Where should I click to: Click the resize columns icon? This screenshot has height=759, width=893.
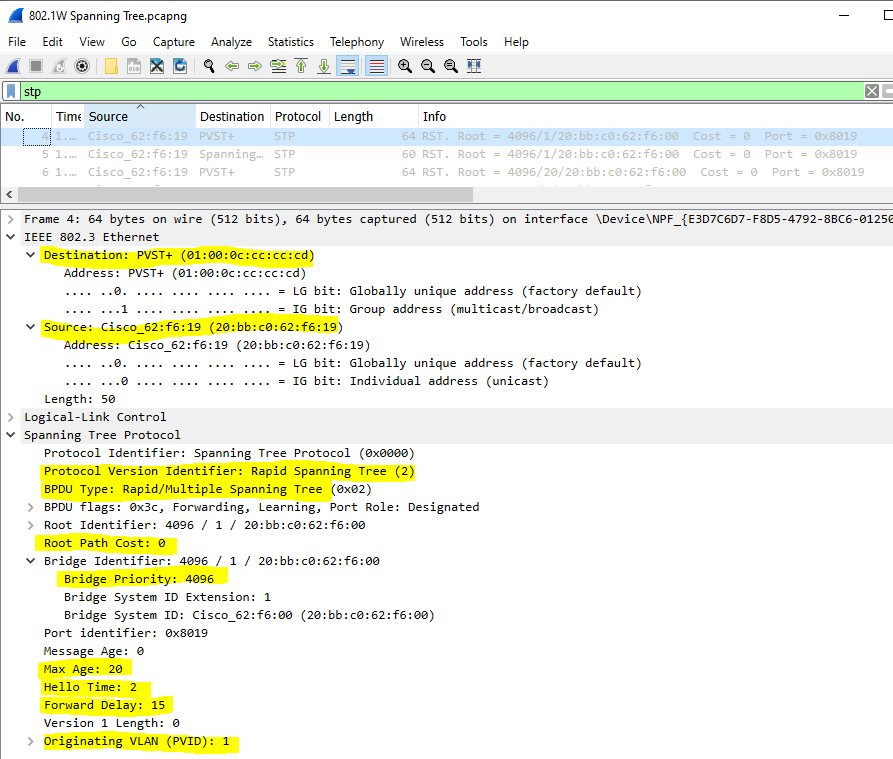[474, 66]
